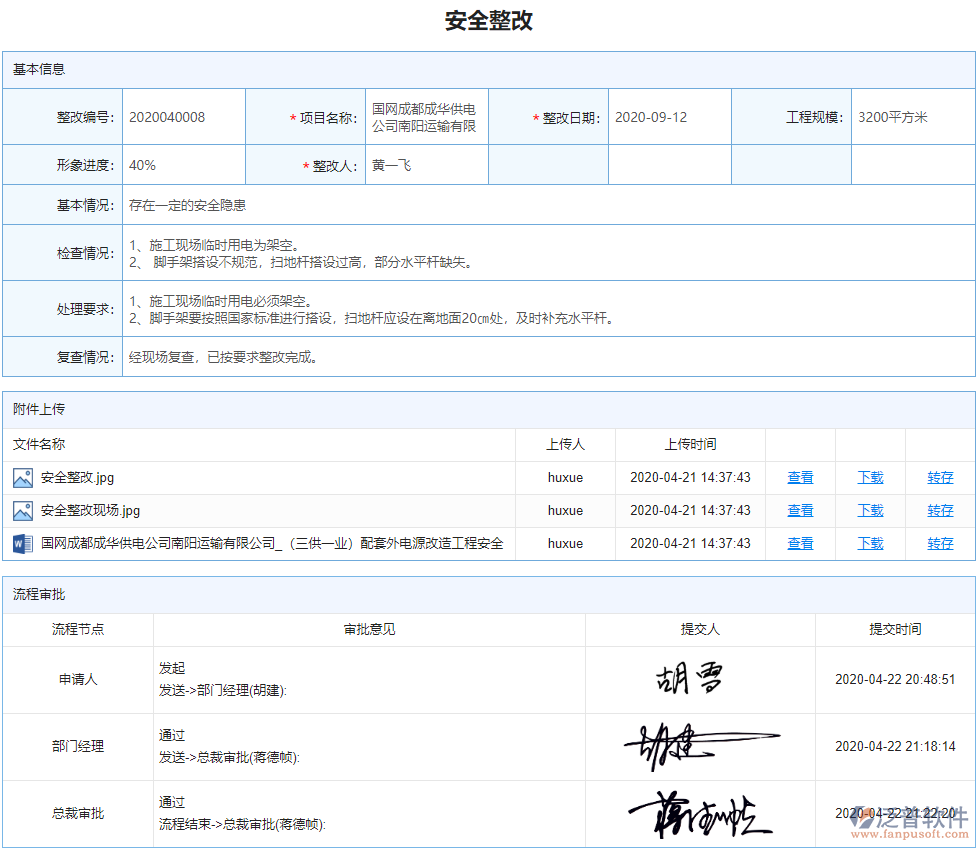Select the 安全整改.jpg file name
The height and width of the screenshot is (850, 979).
[x=78, y=477]
